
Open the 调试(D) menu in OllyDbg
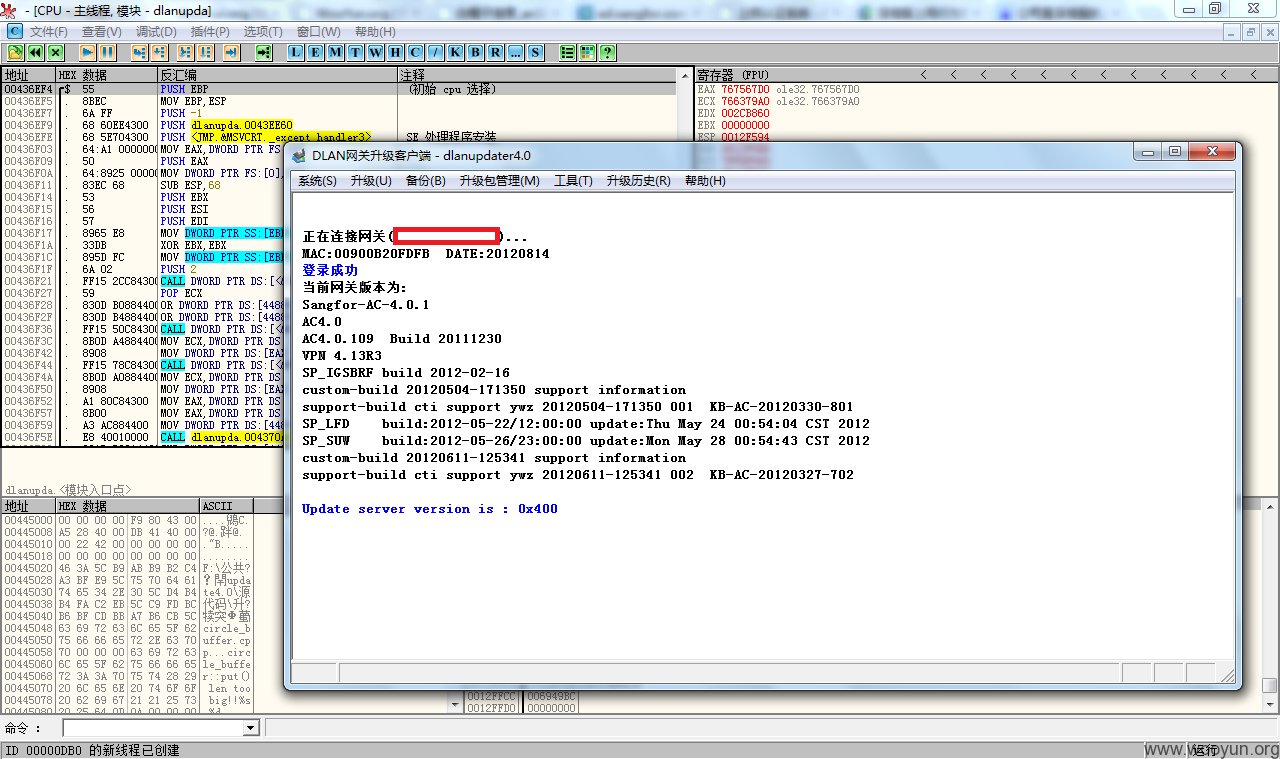coord(156,32)
